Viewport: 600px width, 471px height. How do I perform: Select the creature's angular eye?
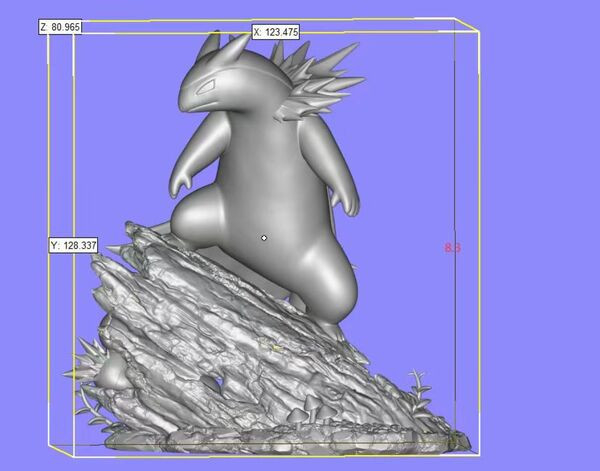pos(205,89)
